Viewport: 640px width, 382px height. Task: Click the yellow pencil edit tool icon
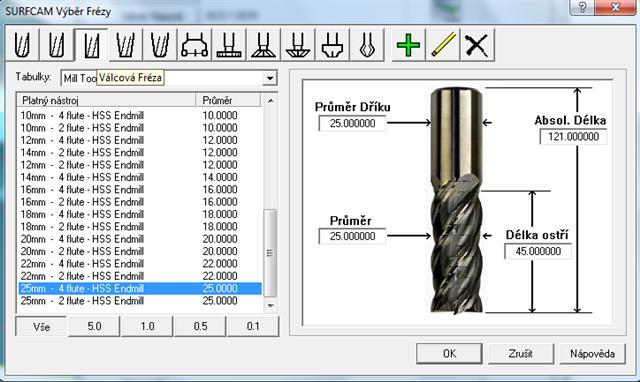coord(443,45)
